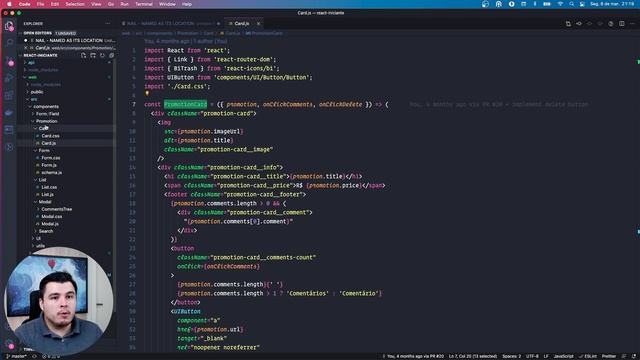The height and width of the screenshot is (360, 640).
Task: Expand the Form.Field folder
Action: pyautogui.click(x=46, y=114)
